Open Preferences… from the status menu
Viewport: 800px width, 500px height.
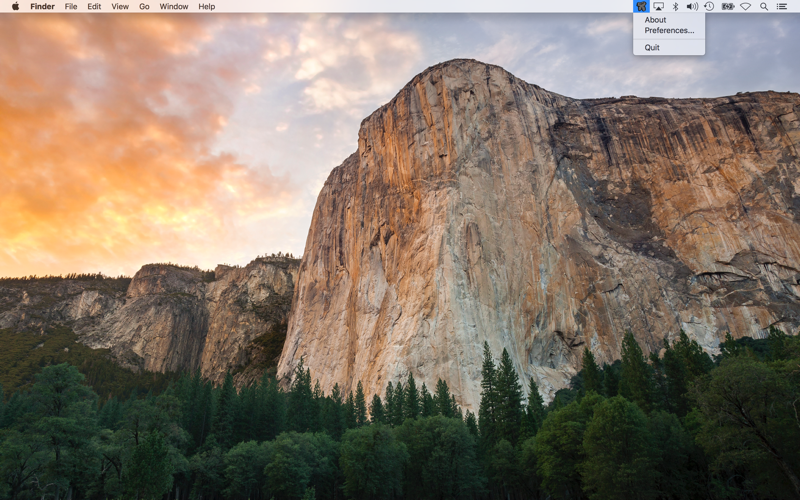tap(669, 30)
